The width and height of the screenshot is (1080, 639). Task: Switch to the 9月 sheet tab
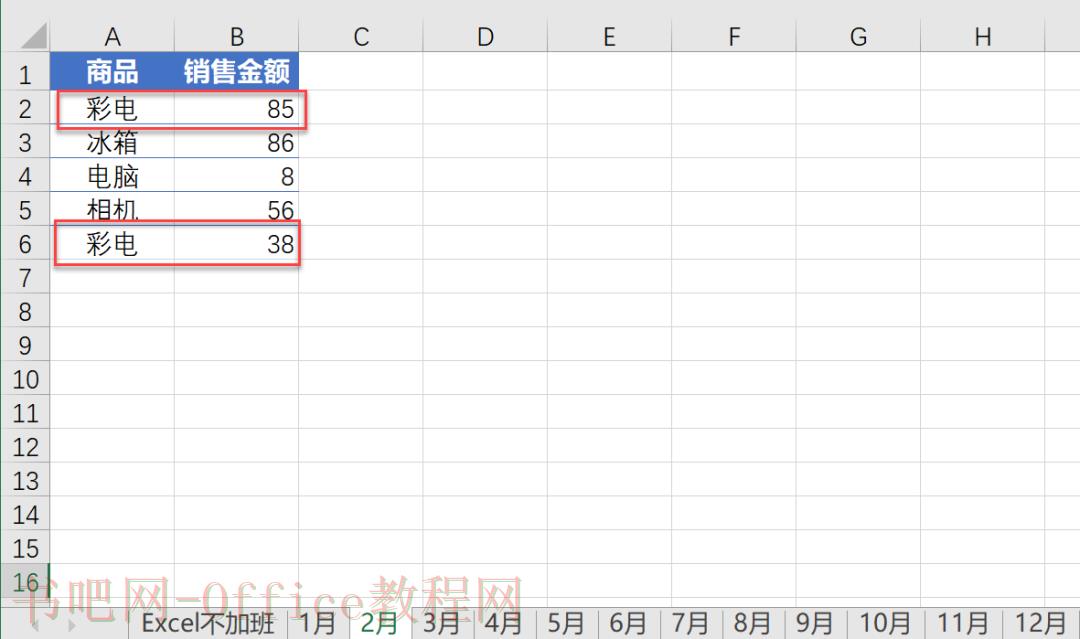814,624
